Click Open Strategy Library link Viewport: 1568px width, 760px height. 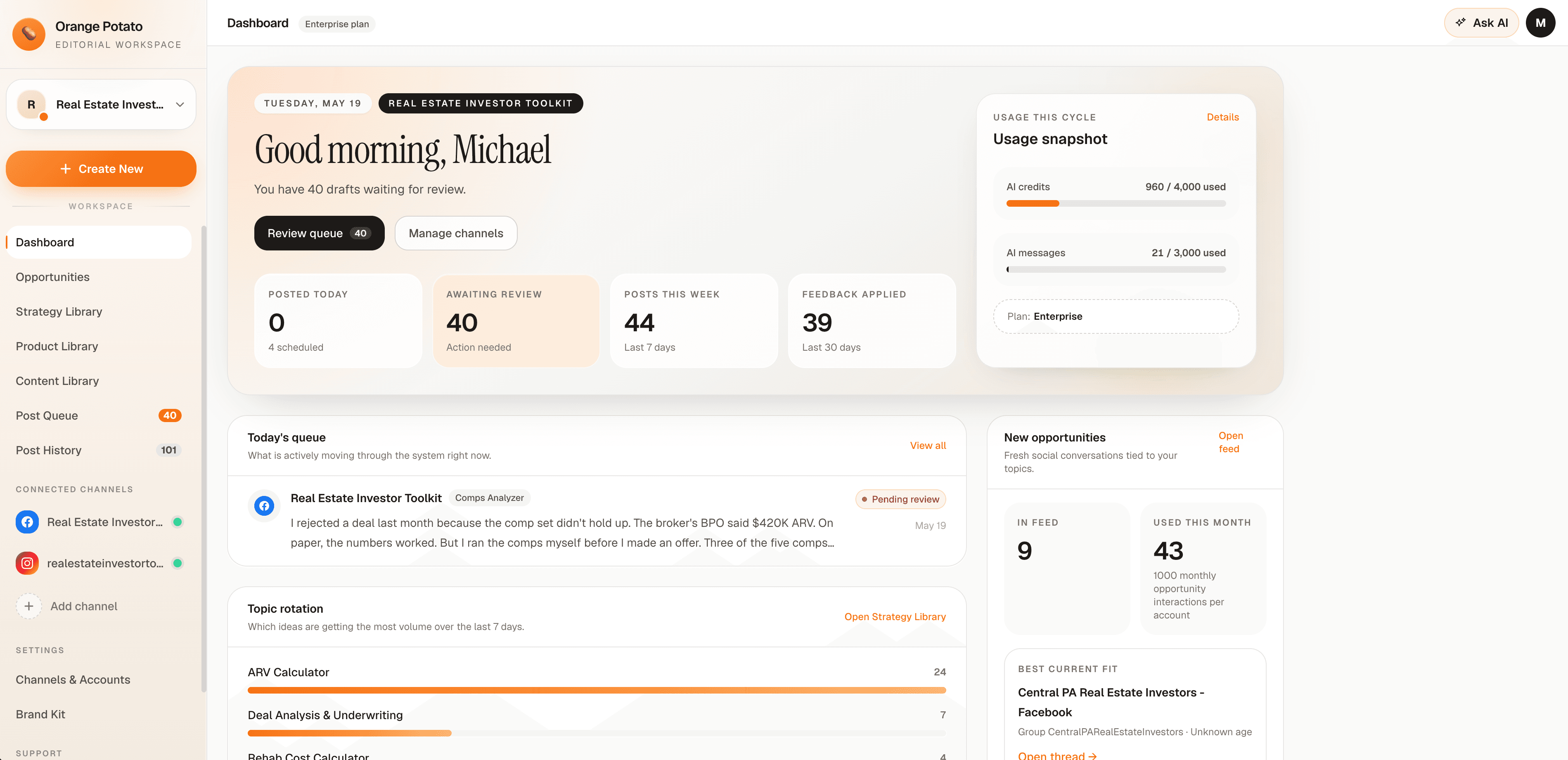(895, 616)
